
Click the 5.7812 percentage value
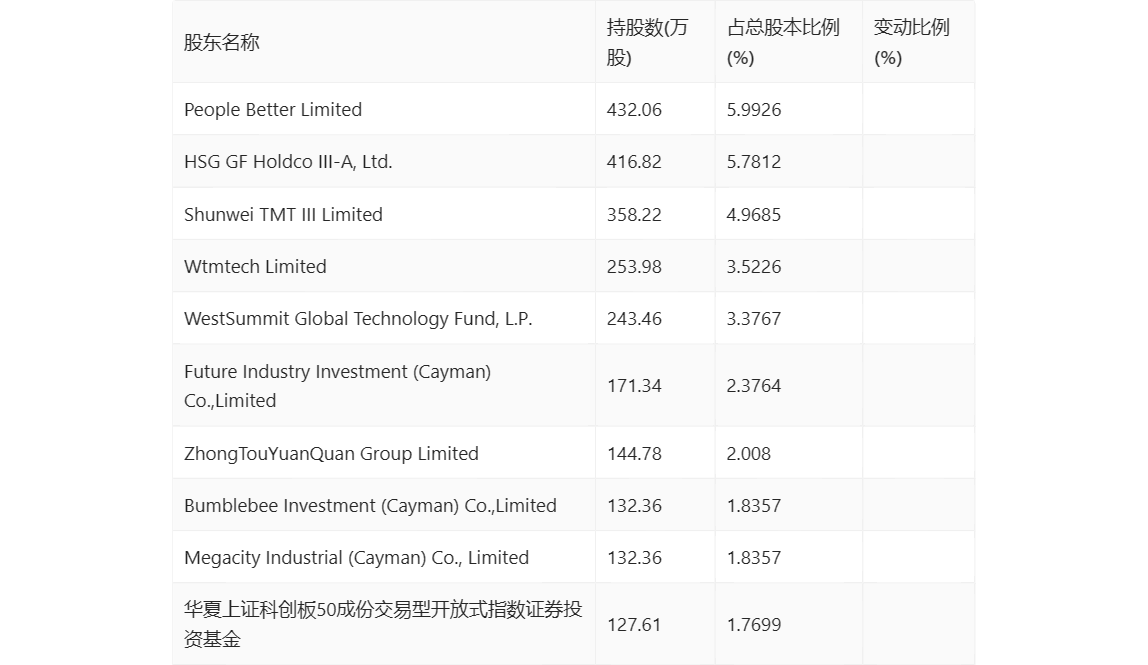click(754, 162)
